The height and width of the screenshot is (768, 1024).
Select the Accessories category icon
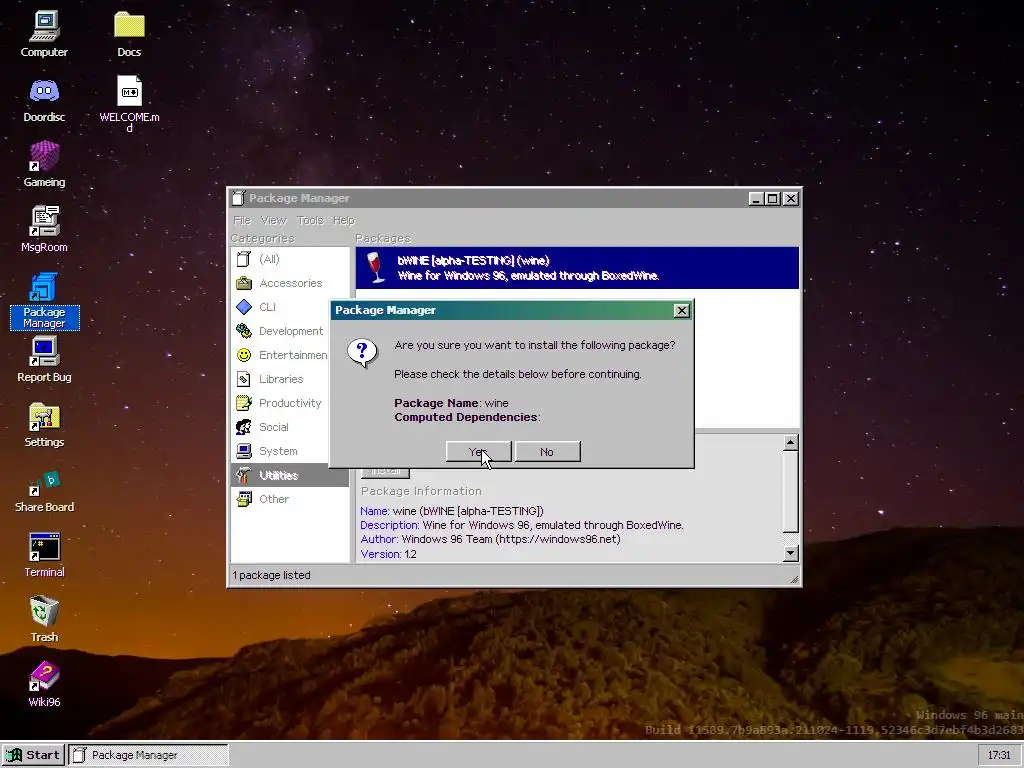coord(244,283)
